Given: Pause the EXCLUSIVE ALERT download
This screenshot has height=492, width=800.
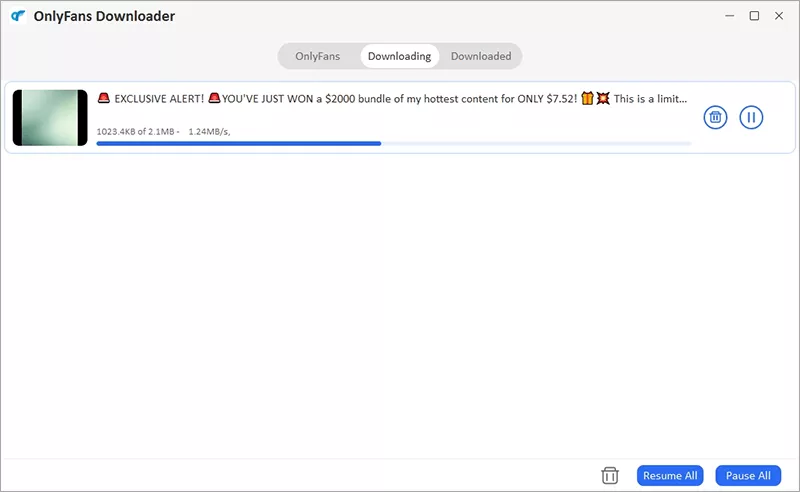Looking at the screenshot, I should [751, 117].
